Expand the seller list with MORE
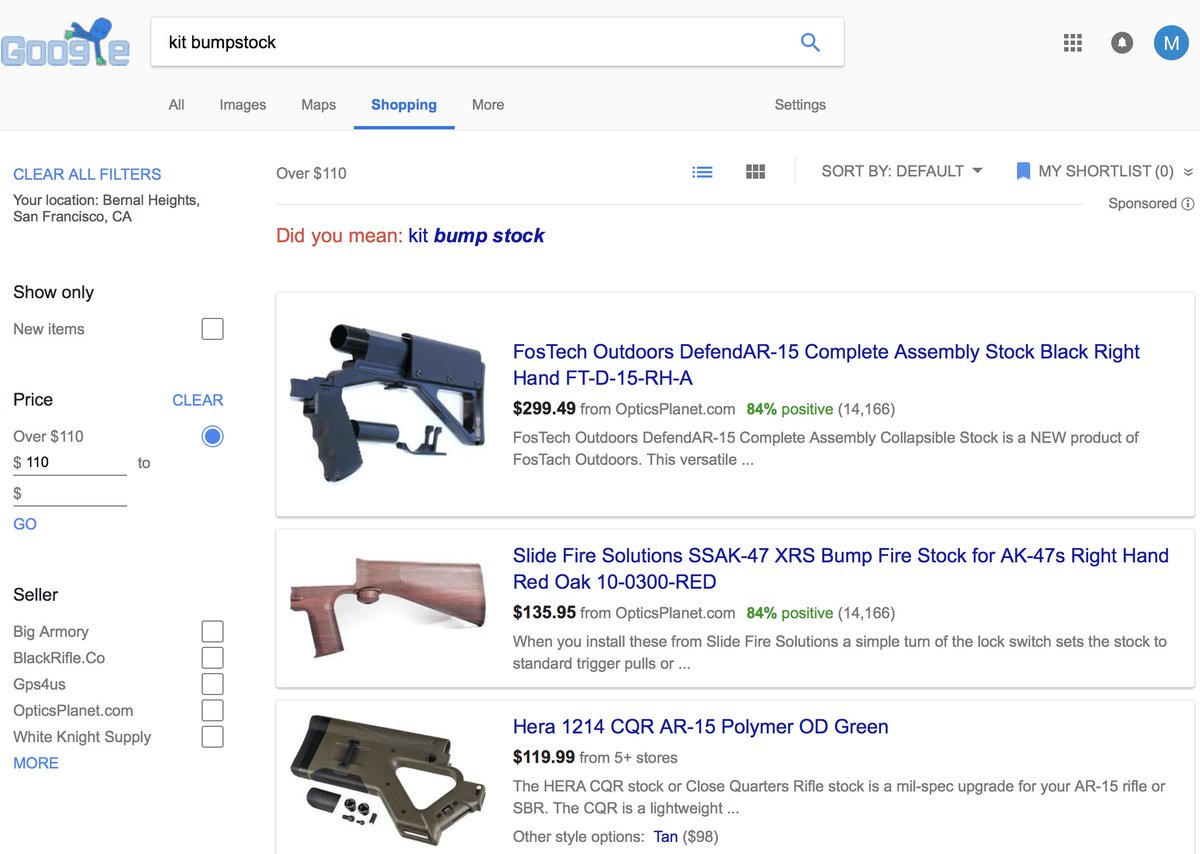 pyautogui.click(x=36, y=763)
